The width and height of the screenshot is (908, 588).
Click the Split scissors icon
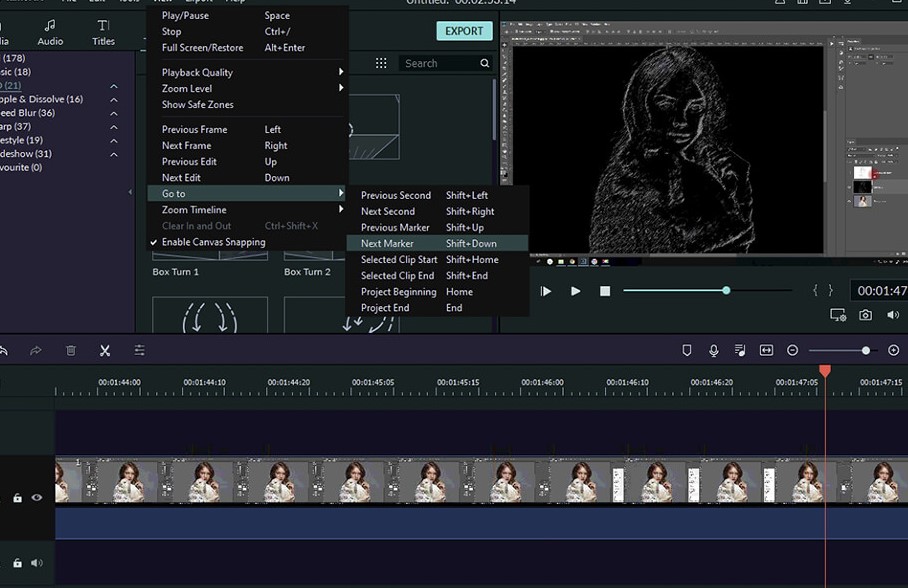point(105,350)
